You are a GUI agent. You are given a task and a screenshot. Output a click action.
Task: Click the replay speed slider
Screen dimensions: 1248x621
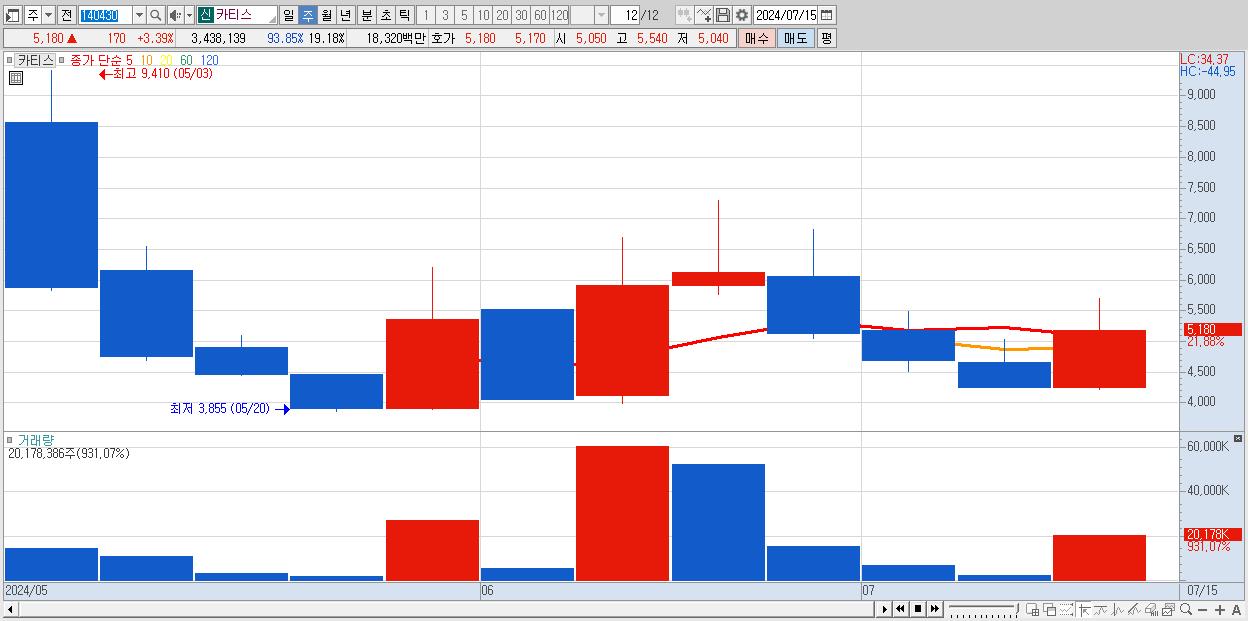coord(983,609)
